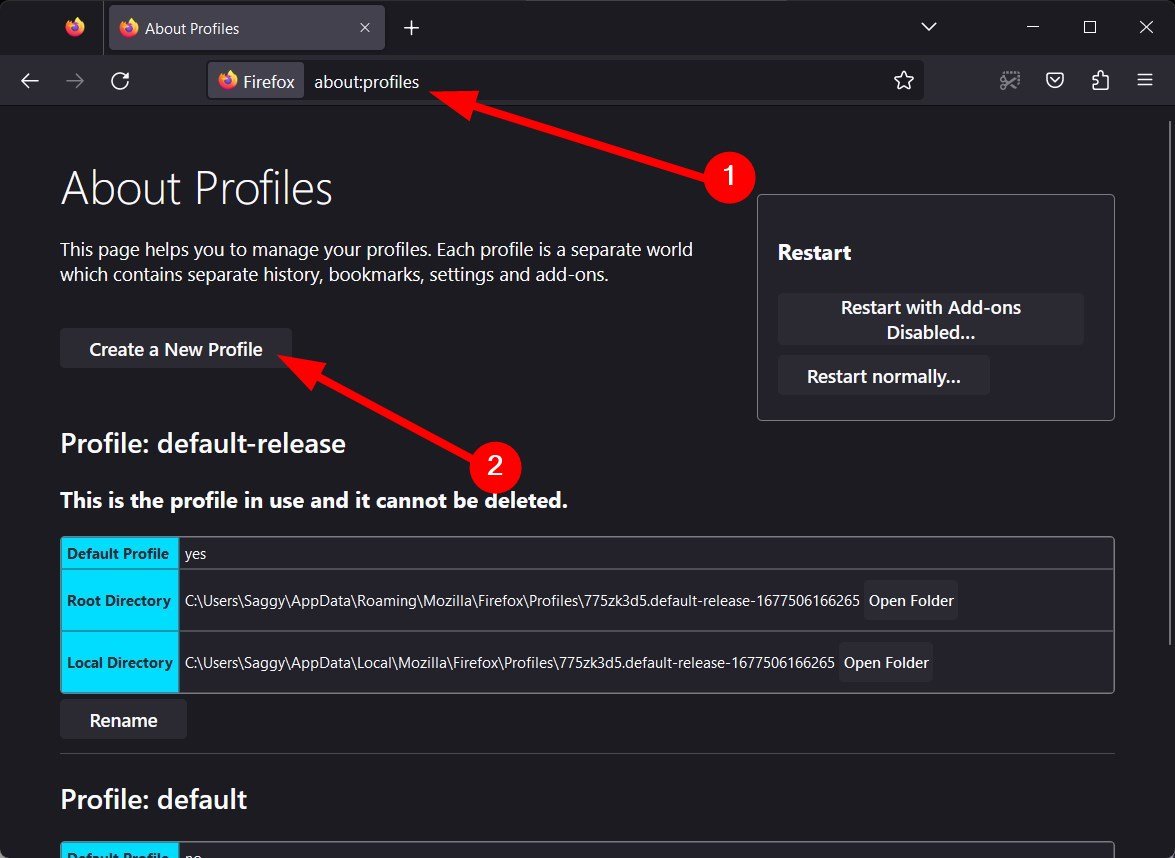Click Restart with Add-ons Disabled button

coord(931,320)
